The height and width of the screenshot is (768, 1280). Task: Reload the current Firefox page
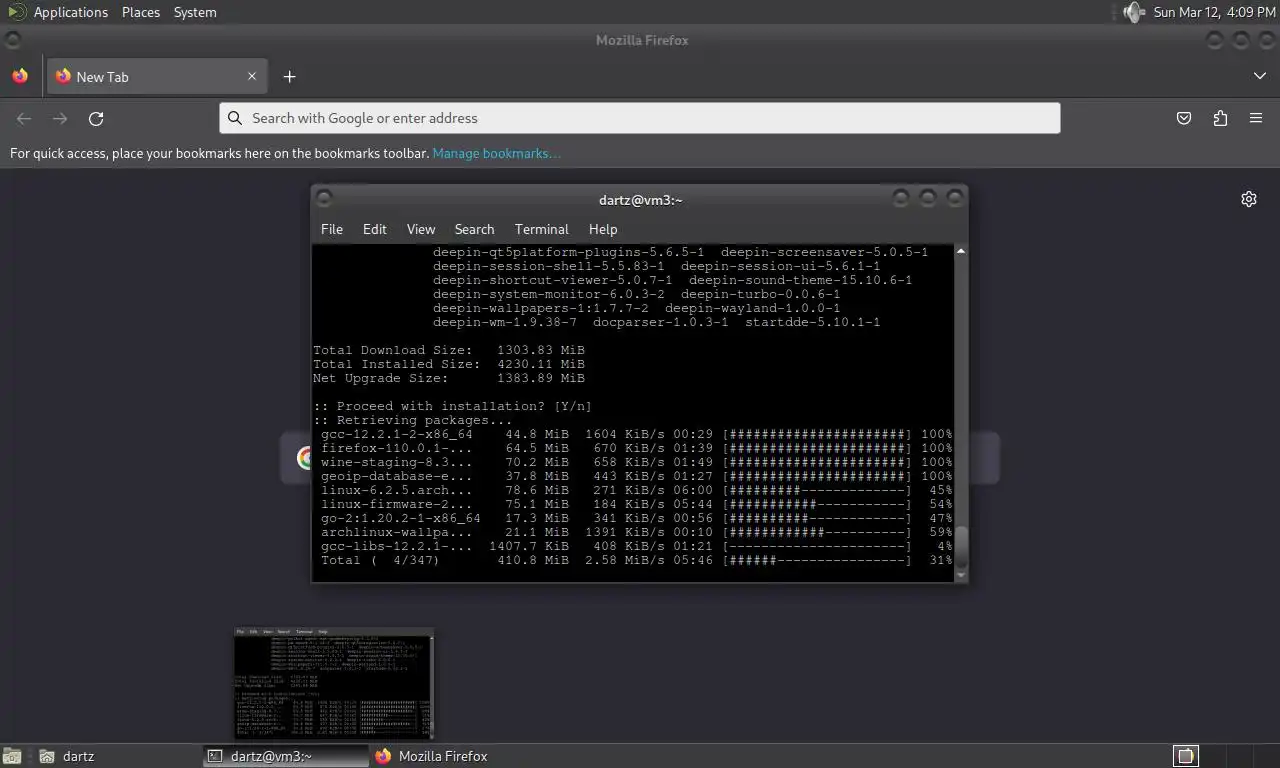pyautogui.click(x=96, y=118)
